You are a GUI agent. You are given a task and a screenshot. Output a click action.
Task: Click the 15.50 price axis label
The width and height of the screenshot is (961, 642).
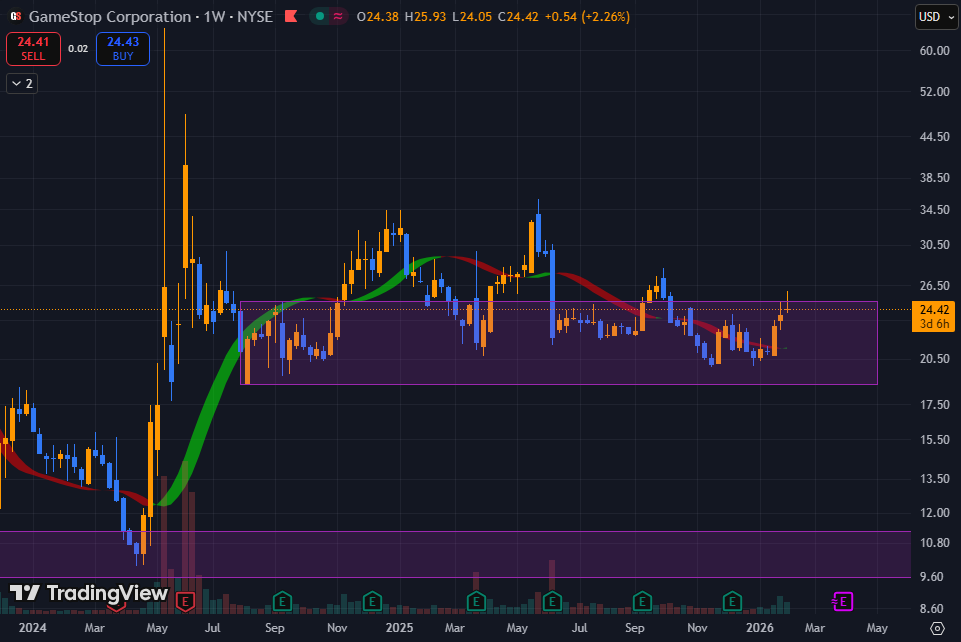click(935, 440)
